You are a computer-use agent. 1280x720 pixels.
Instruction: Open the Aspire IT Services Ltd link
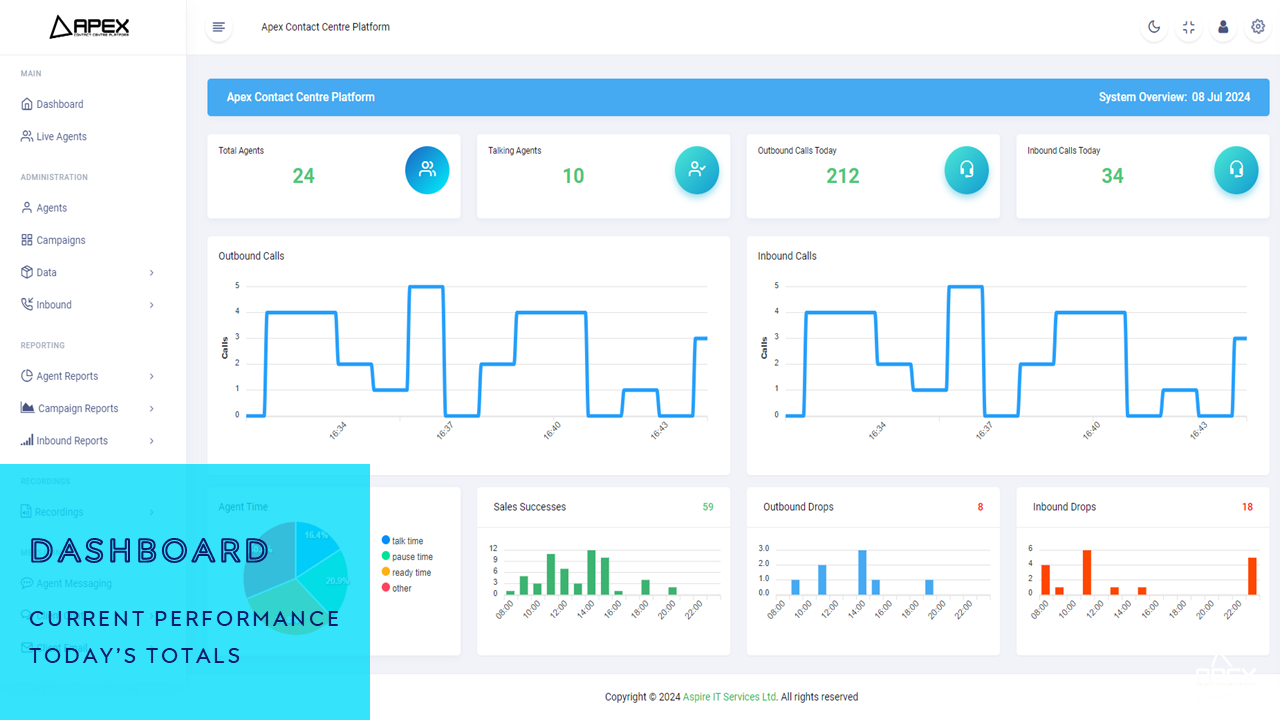click(730, 697)
